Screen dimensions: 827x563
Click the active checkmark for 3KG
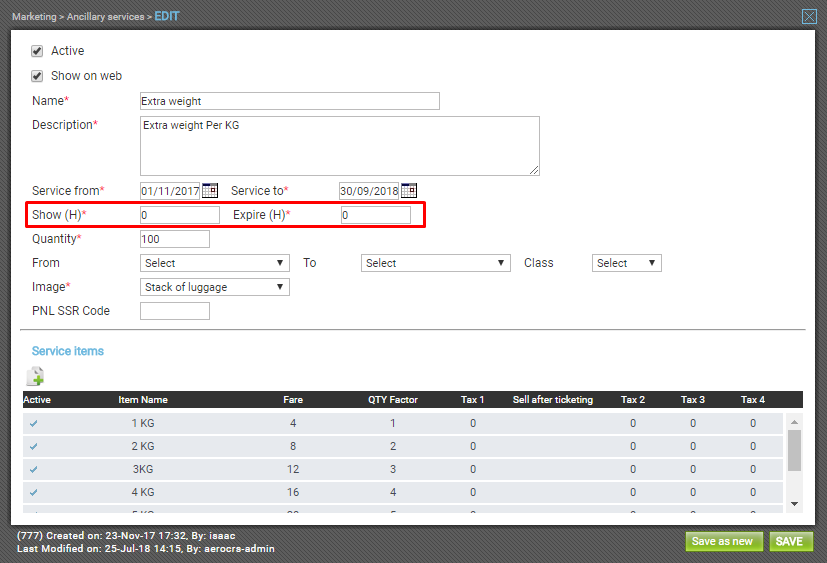(x=34, y=469)
